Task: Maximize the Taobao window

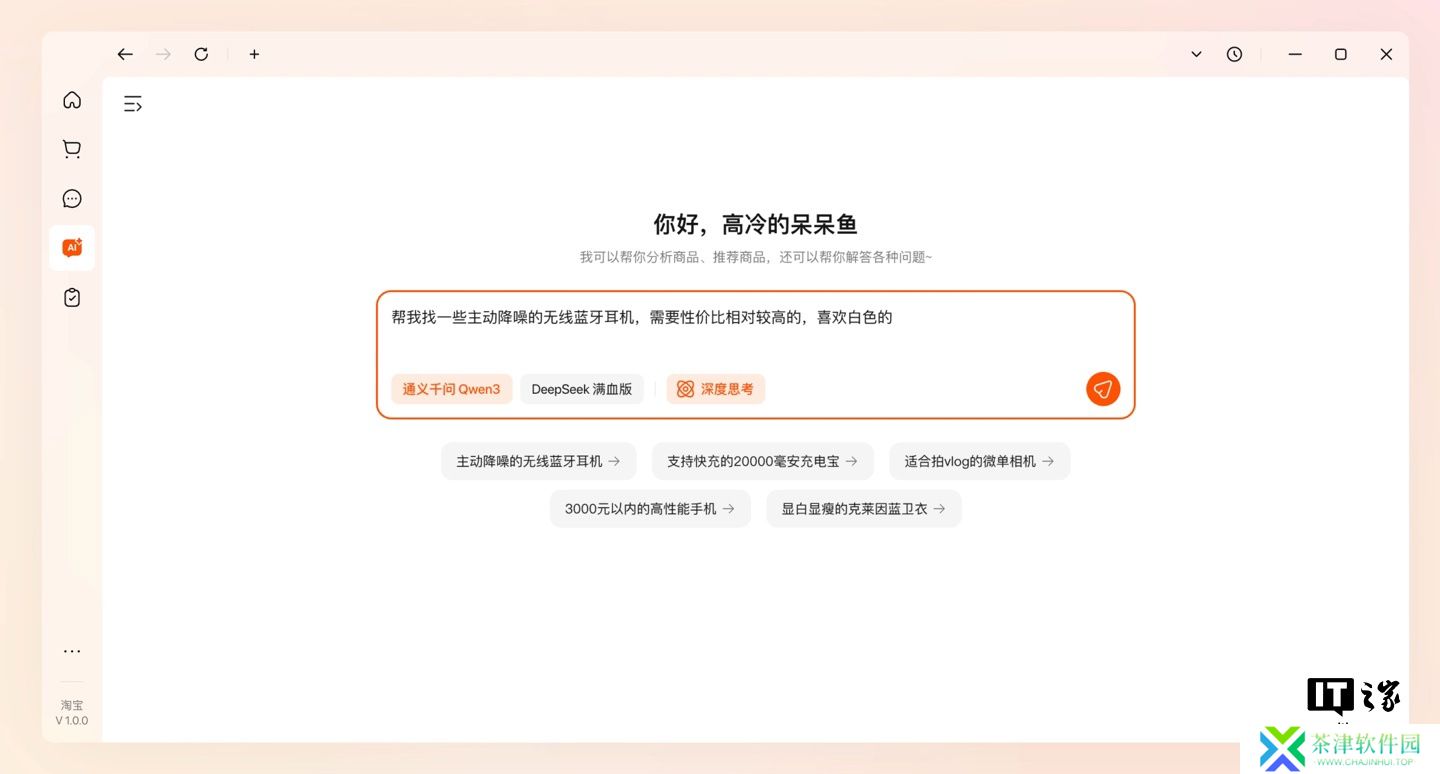Action: 1341,54
